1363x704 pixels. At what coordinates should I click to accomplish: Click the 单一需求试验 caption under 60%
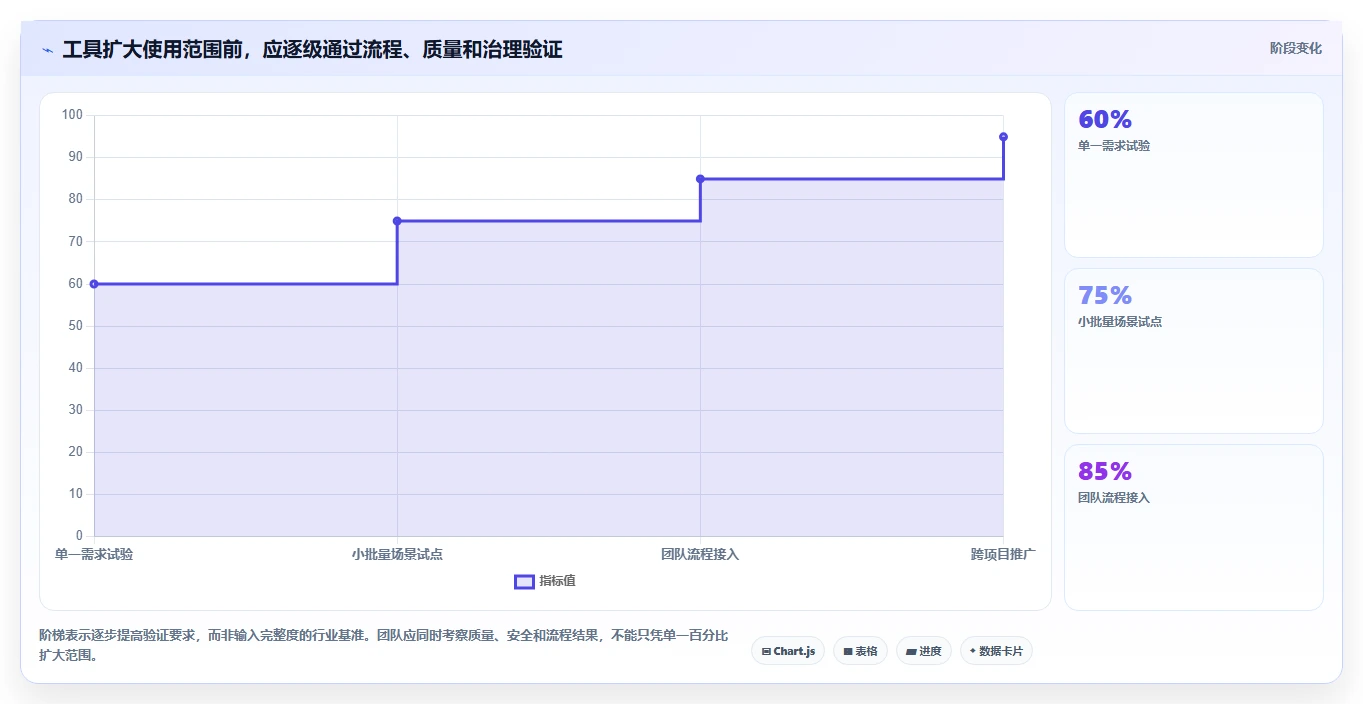[1114, 146]
